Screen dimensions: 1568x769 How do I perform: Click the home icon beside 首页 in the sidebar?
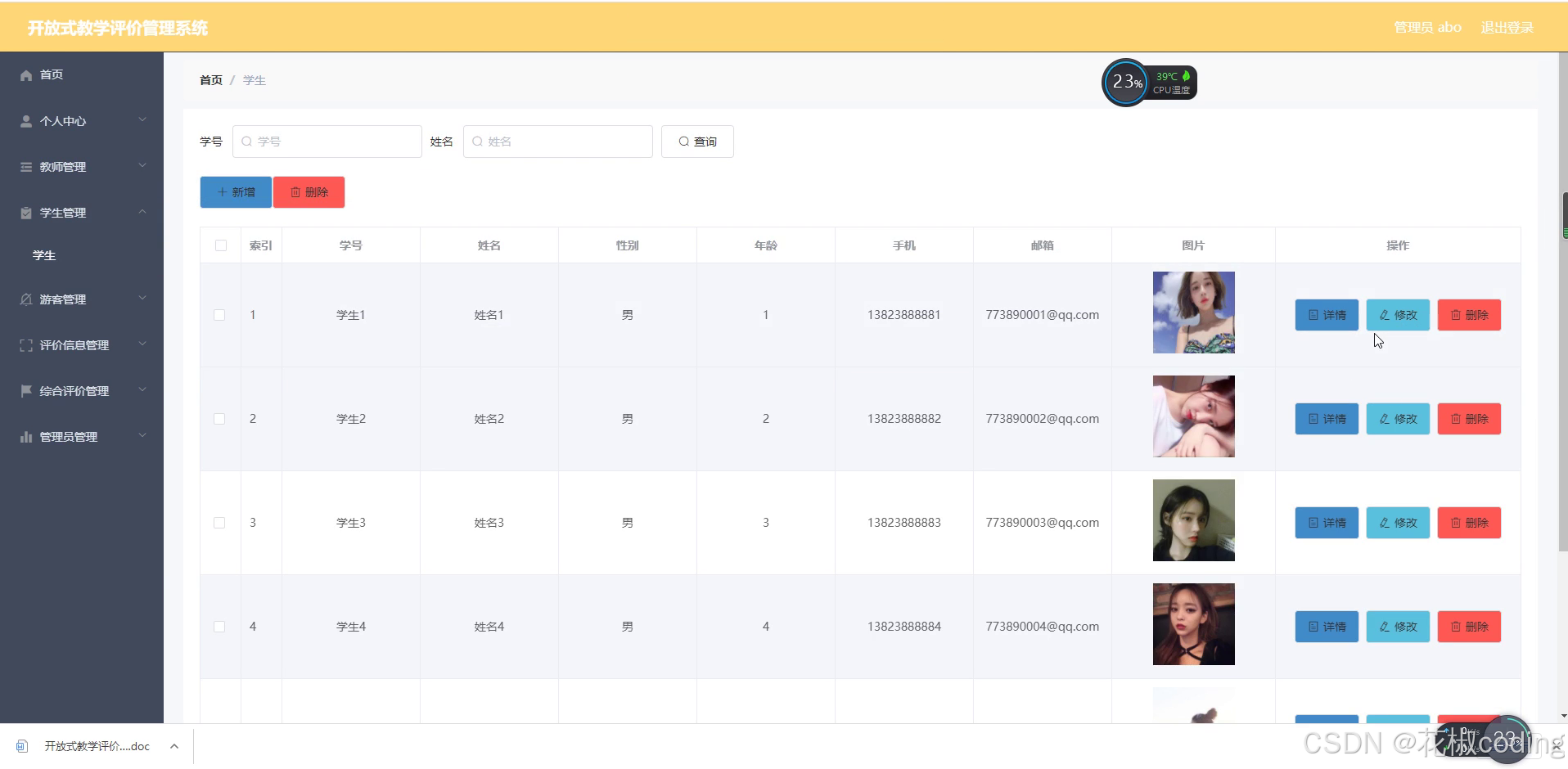pos(26,75)
